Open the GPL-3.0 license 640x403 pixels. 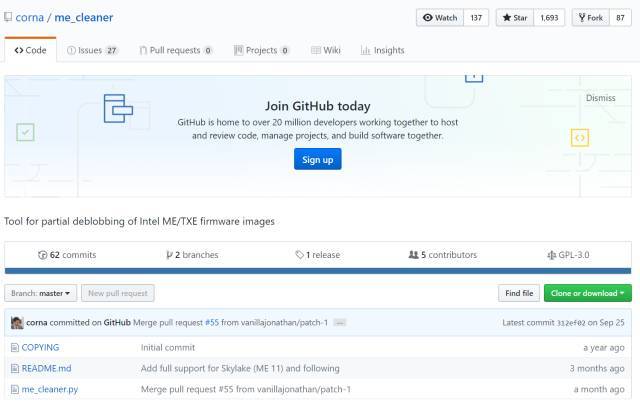(568, 255)
